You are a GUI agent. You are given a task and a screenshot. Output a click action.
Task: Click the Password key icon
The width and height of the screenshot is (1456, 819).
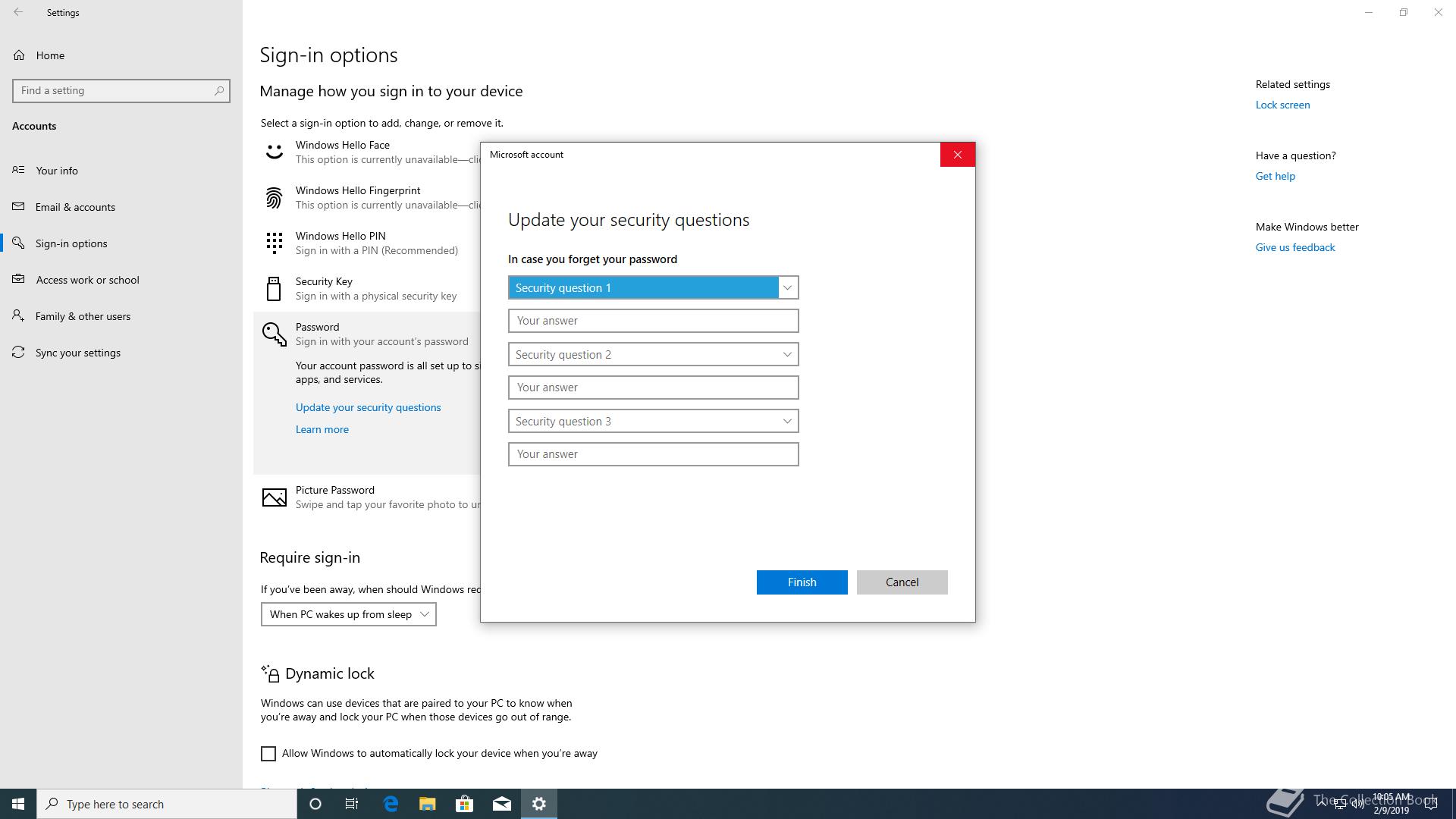point(274,334)
